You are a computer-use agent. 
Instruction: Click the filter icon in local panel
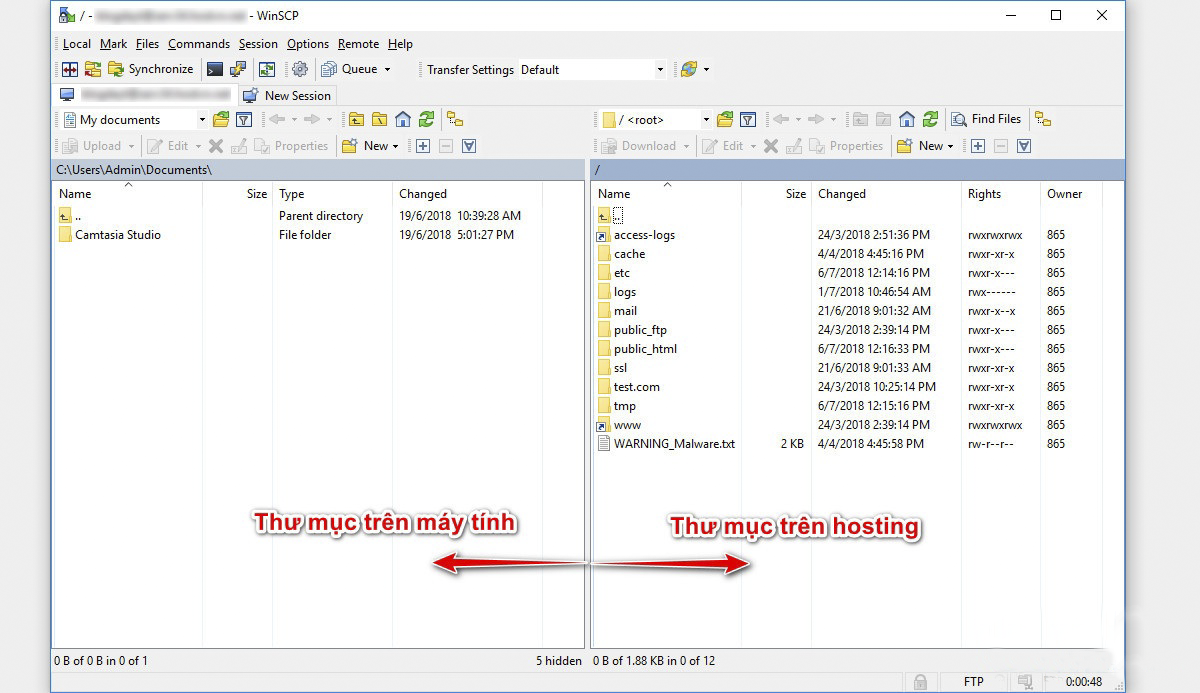[x=243, y=119]
